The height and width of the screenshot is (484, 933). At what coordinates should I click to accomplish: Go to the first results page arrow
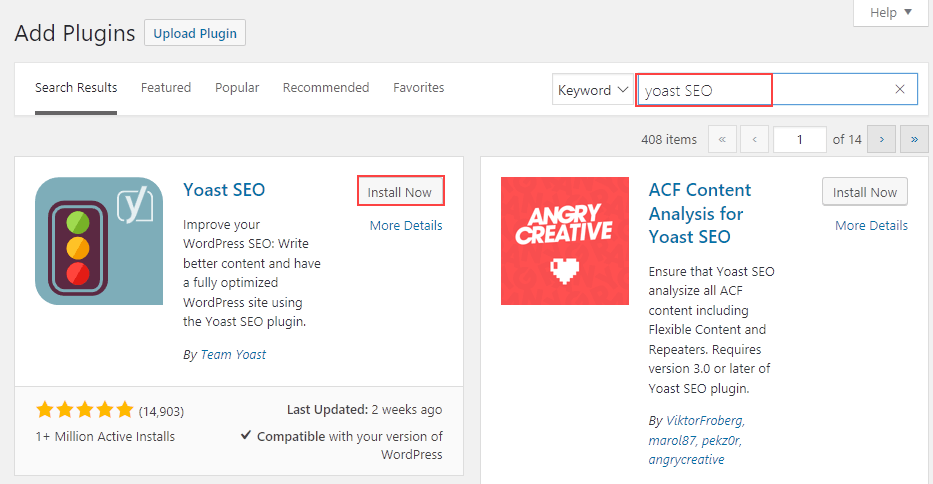pyautogui.click(x=722, y=139)
